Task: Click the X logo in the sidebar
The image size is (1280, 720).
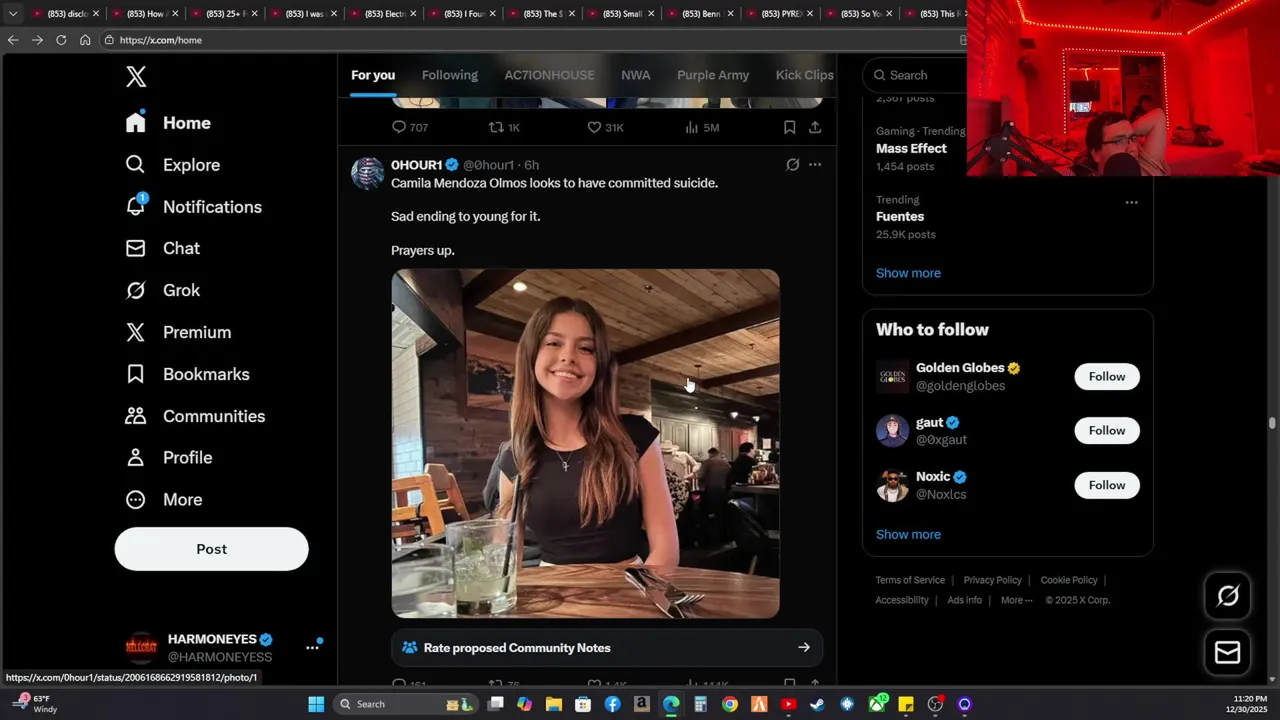Action: pos(136,76)
